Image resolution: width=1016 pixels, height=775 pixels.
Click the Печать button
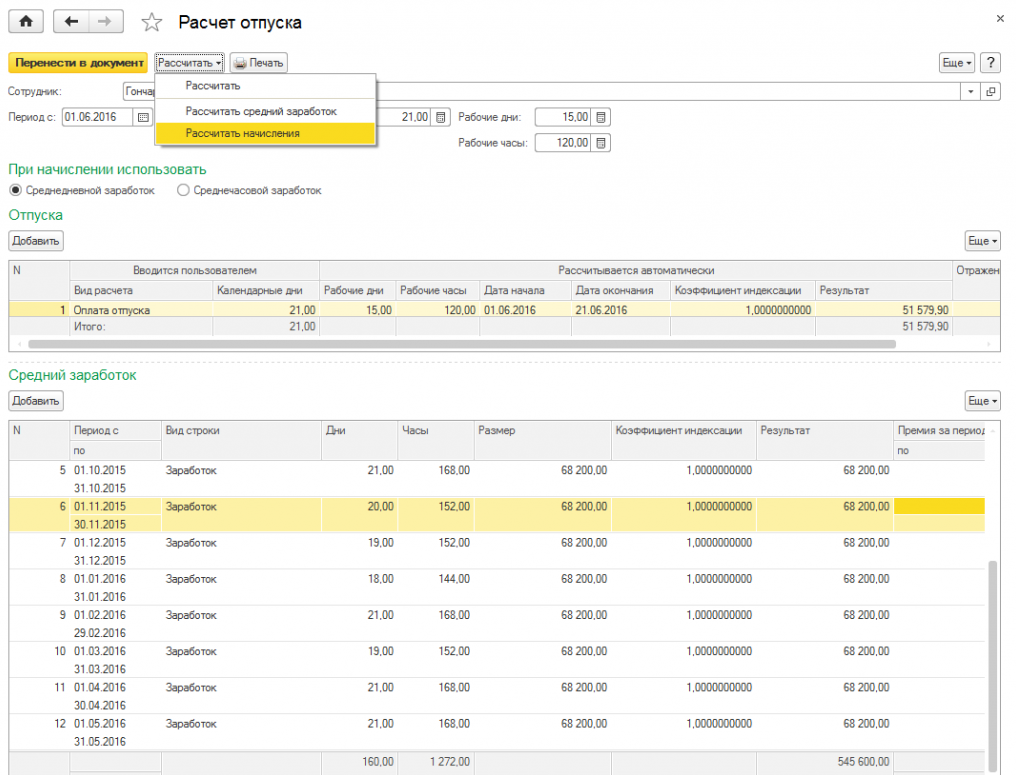[x=259, y=63]
